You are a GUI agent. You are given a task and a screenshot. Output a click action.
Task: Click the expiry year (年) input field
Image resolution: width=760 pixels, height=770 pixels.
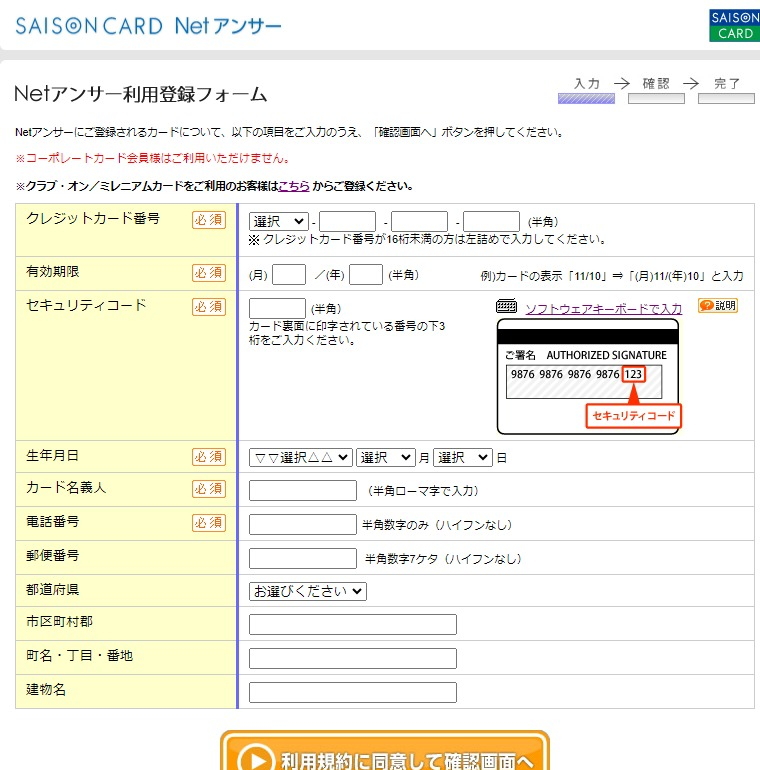366,275
